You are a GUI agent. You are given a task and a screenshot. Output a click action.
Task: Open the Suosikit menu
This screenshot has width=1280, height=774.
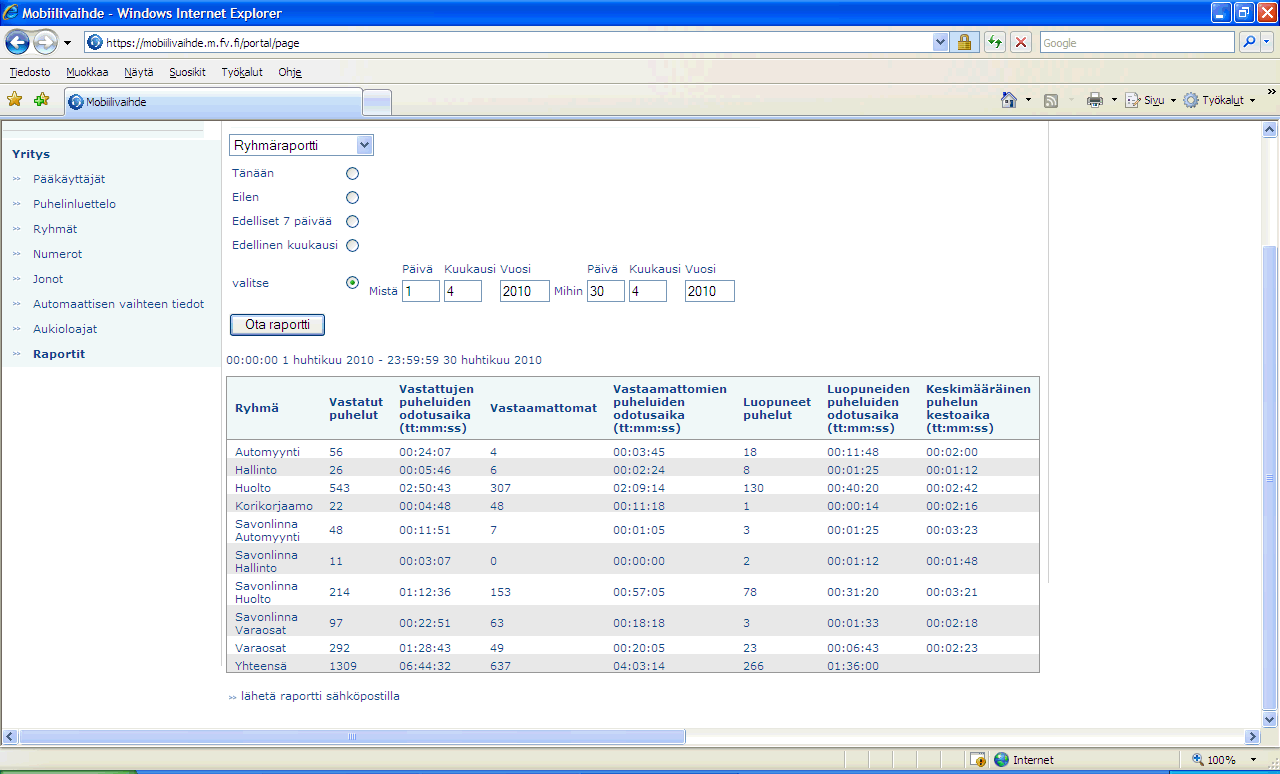[x=187, y=72]
